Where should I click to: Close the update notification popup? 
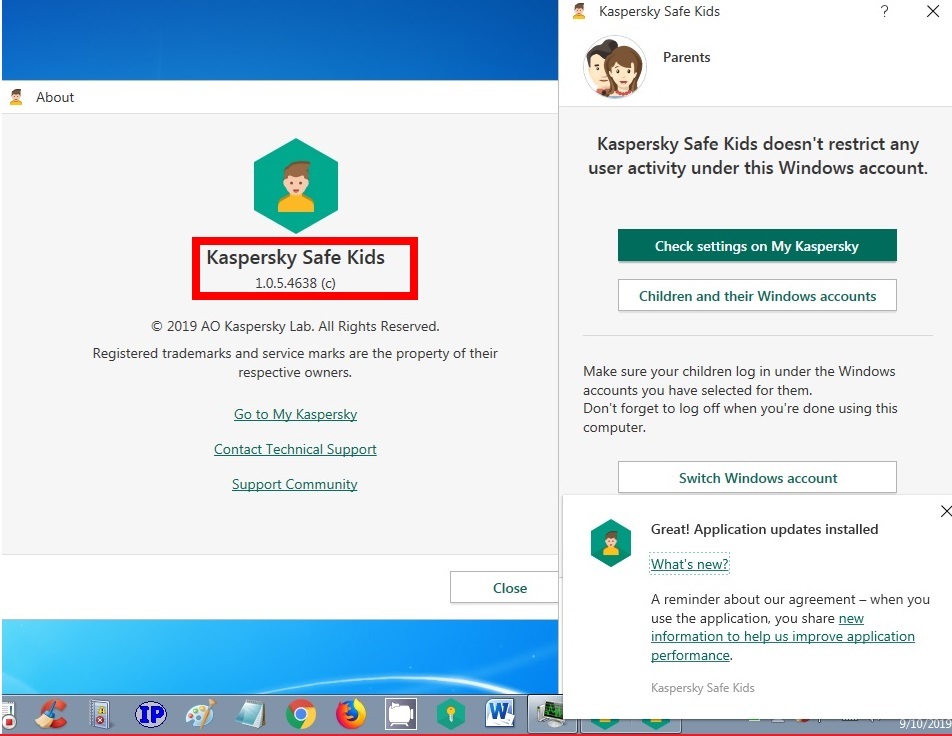(945, 511)
